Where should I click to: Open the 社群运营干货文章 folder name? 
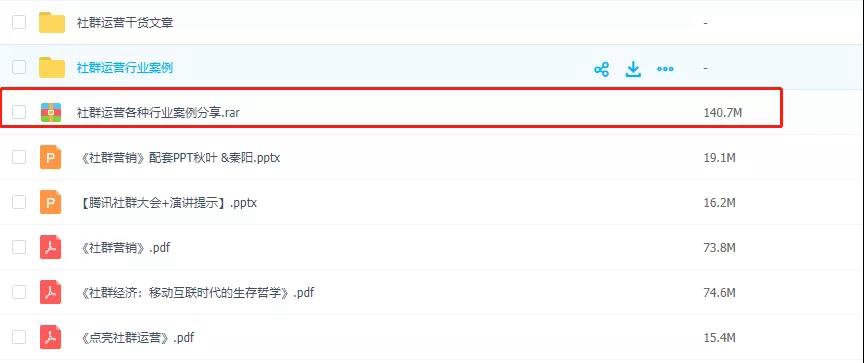(125, 23)
